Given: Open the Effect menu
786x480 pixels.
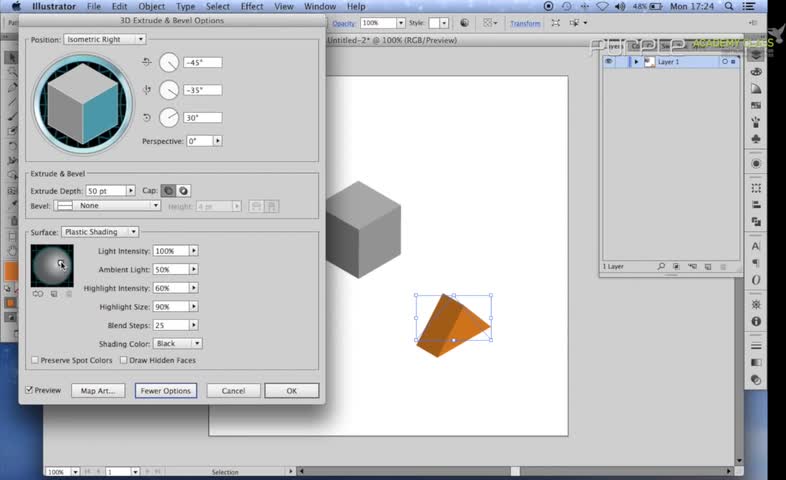Looking at the screenshot, I should [252, 7].
